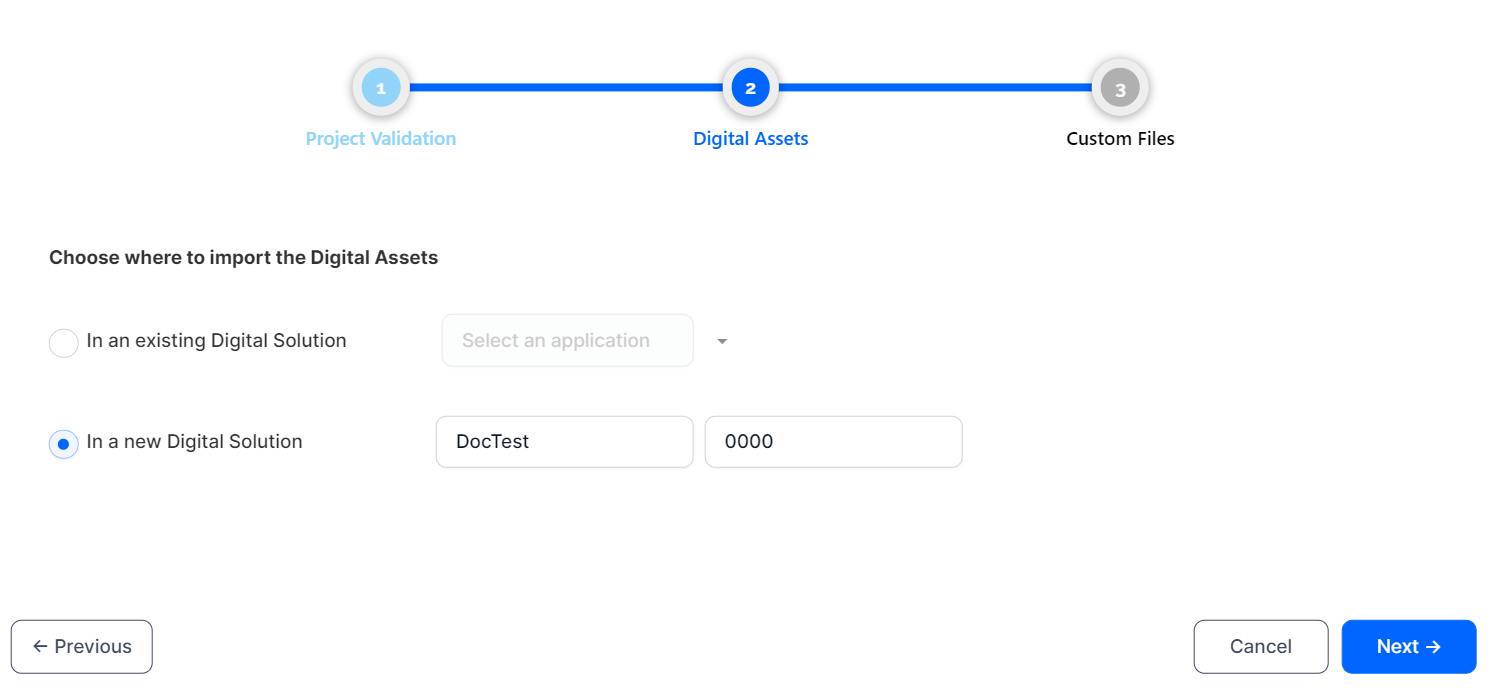Click the progress bar between steps 2 and 3

pyautogui.click(x=935, y=88)
